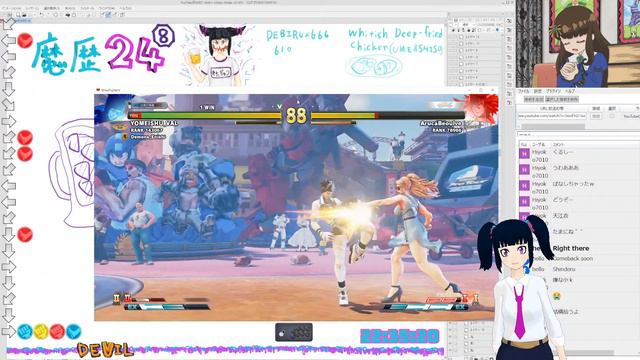Click the purple H avatar beside どうぞー
Screen dimensions: 640x360
pyautogui.click(x=524, y=202)
